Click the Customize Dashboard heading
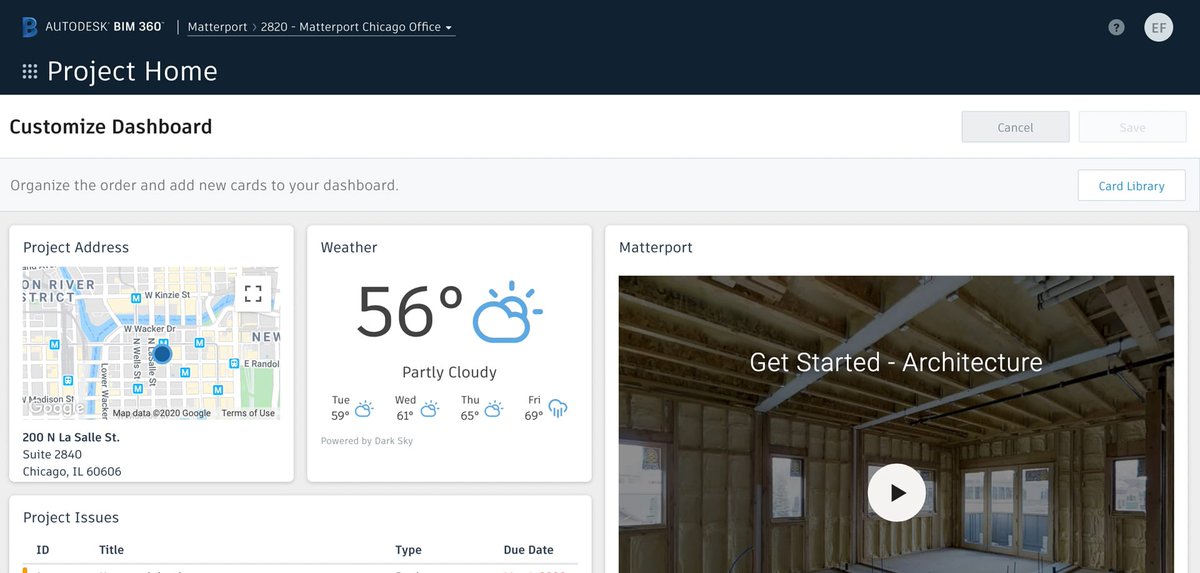 click(x=111, y=127)
